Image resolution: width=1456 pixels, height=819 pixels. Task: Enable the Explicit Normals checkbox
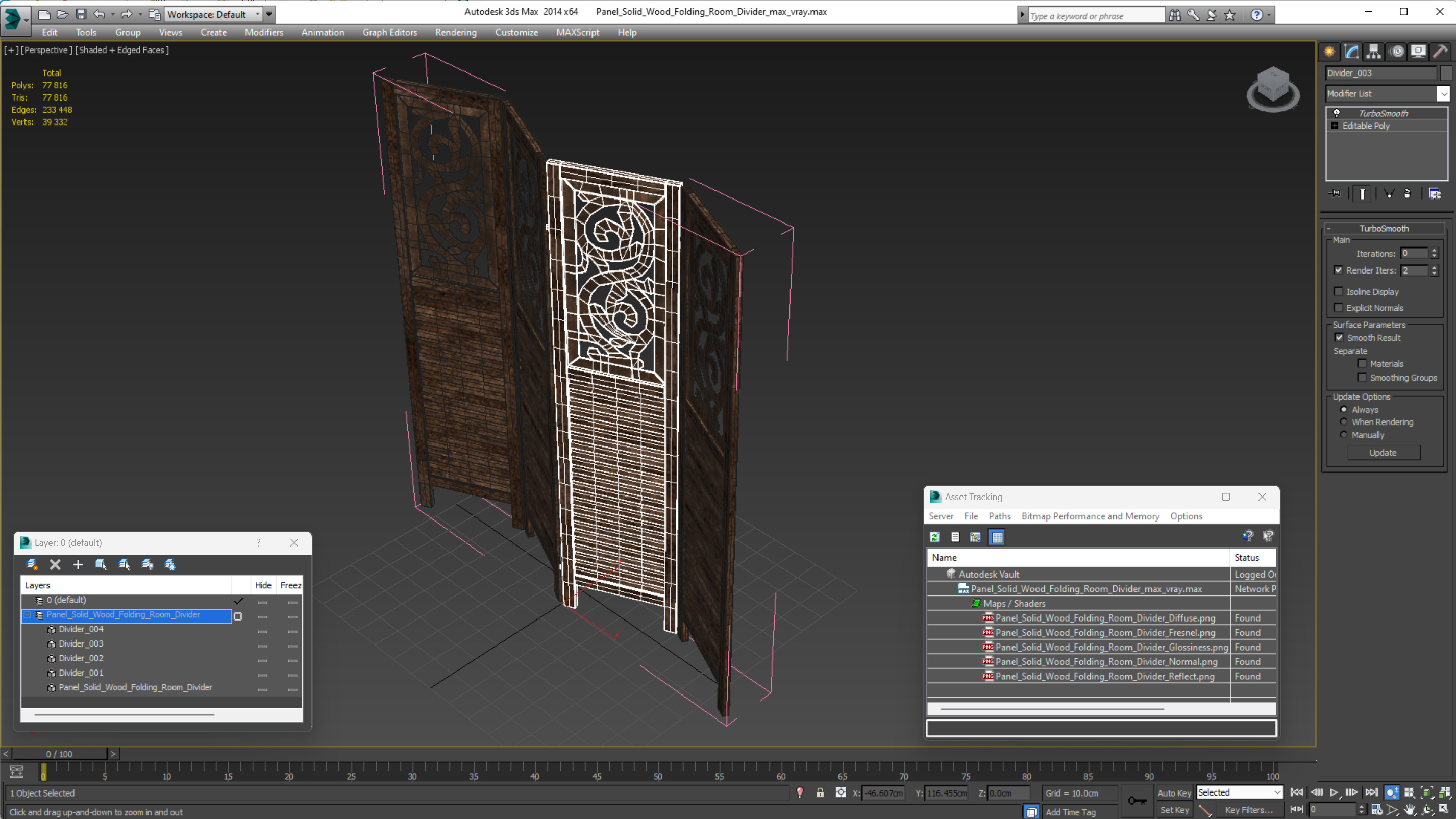1338,308
